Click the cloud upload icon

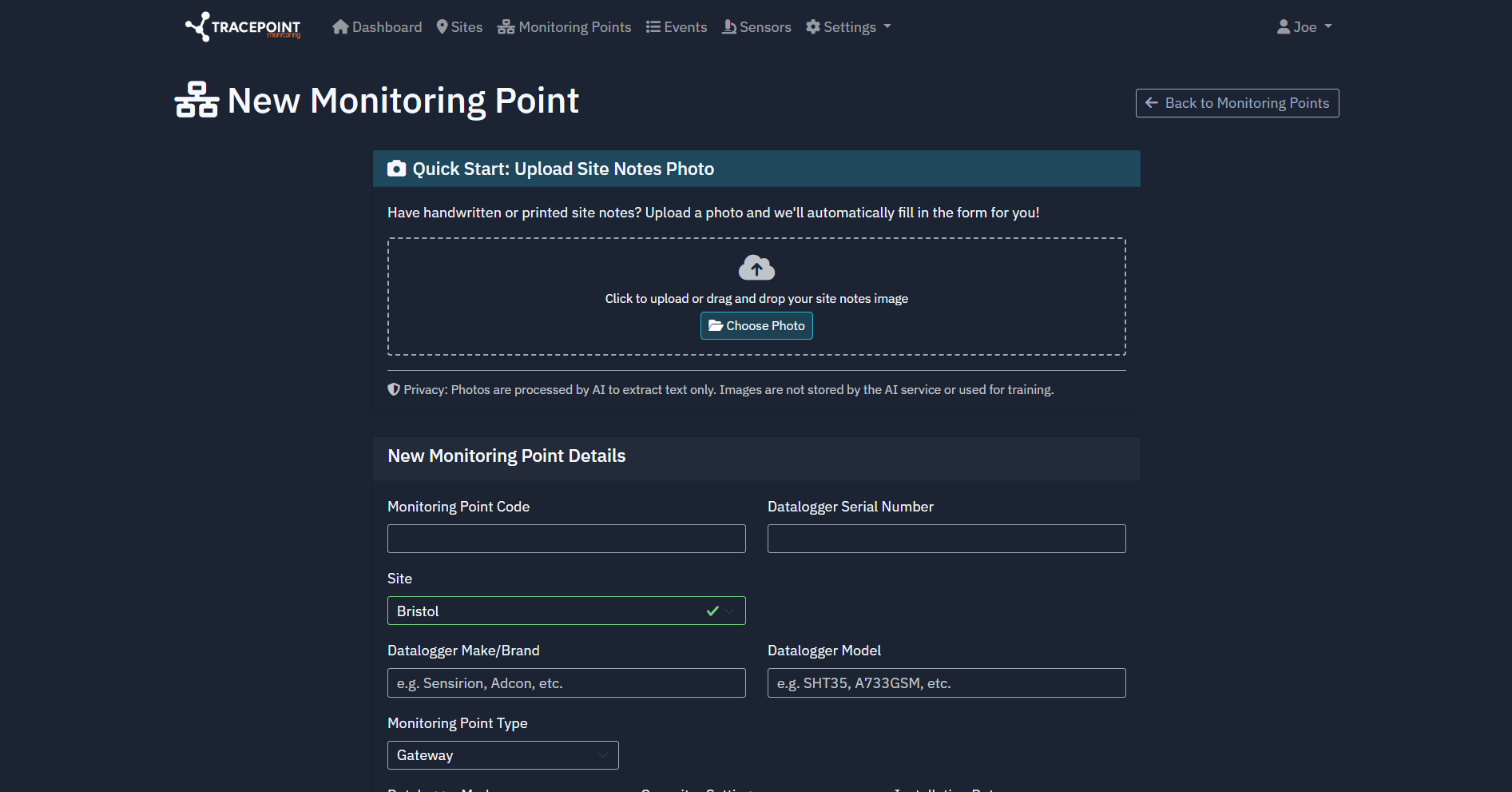(x=756, y=268)
